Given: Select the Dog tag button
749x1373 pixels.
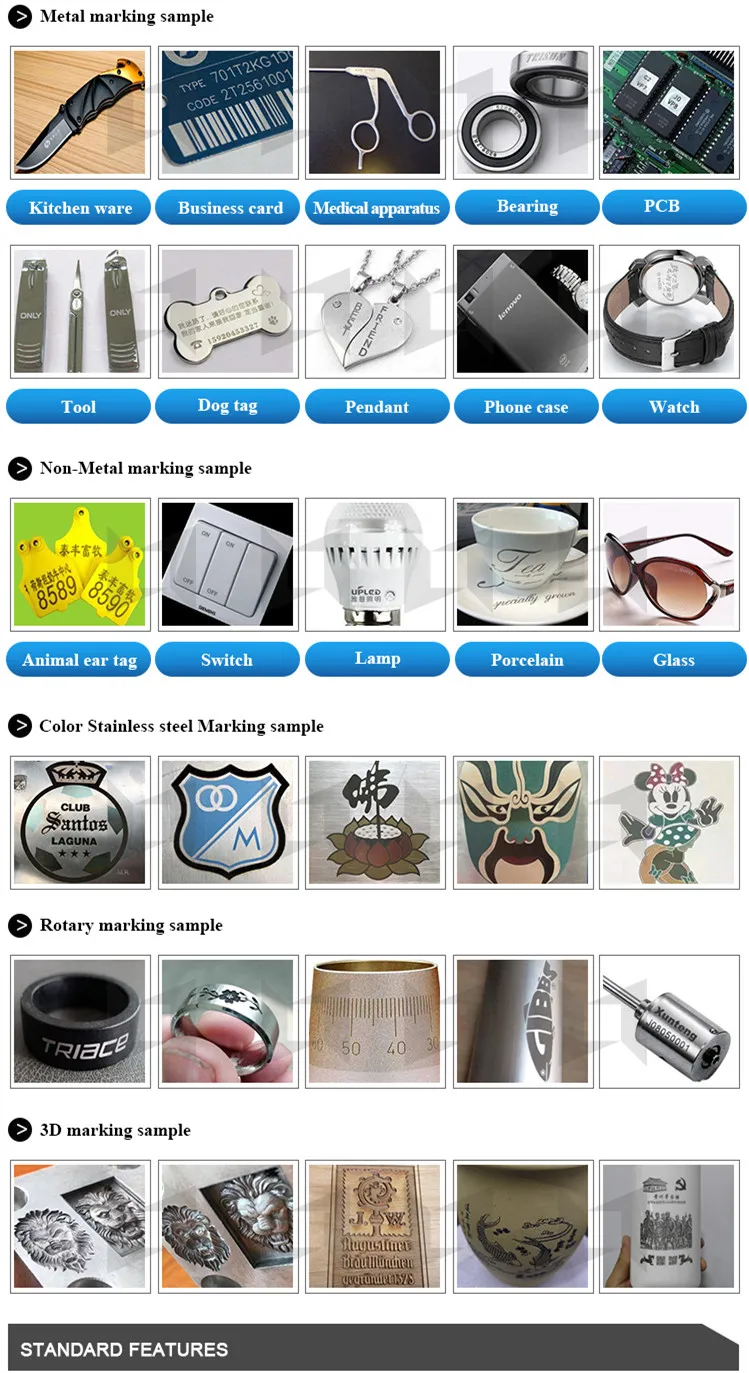Looking at the screenshot, I should pyautogui.click(x=228, y=406).
